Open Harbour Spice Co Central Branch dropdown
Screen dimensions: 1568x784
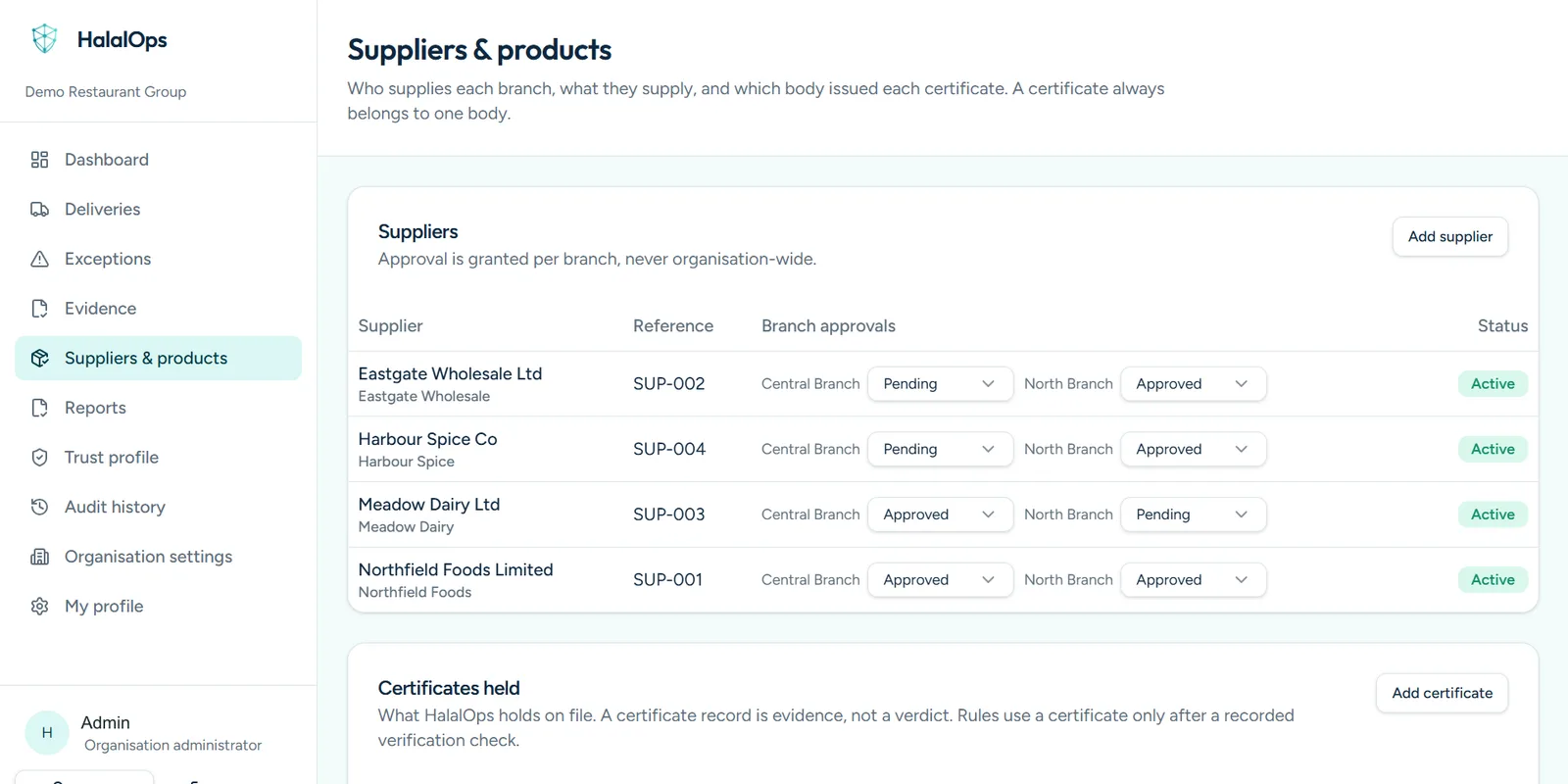coord(940,449)
